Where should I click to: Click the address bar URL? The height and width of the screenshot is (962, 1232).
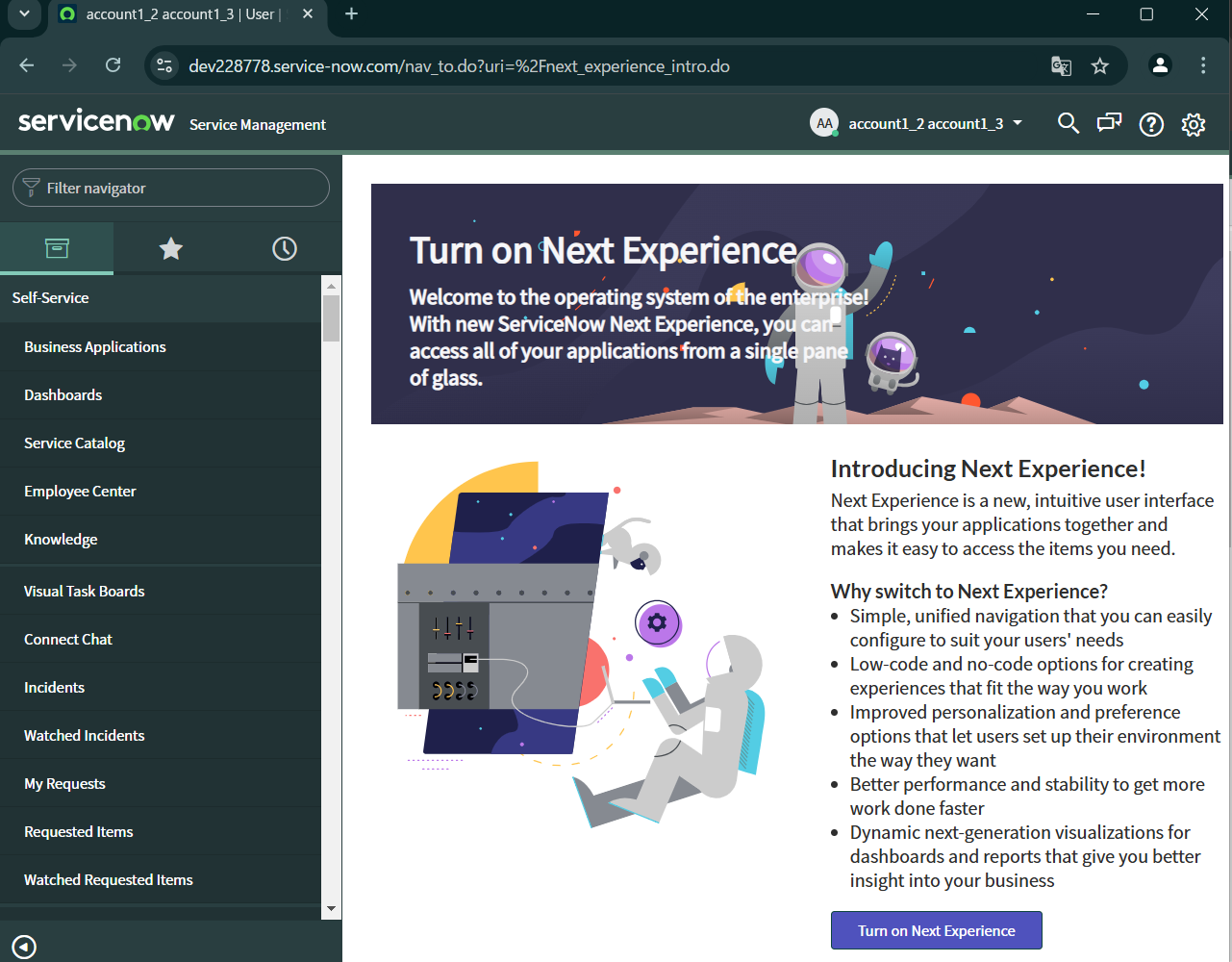click(x=459, y=66)
